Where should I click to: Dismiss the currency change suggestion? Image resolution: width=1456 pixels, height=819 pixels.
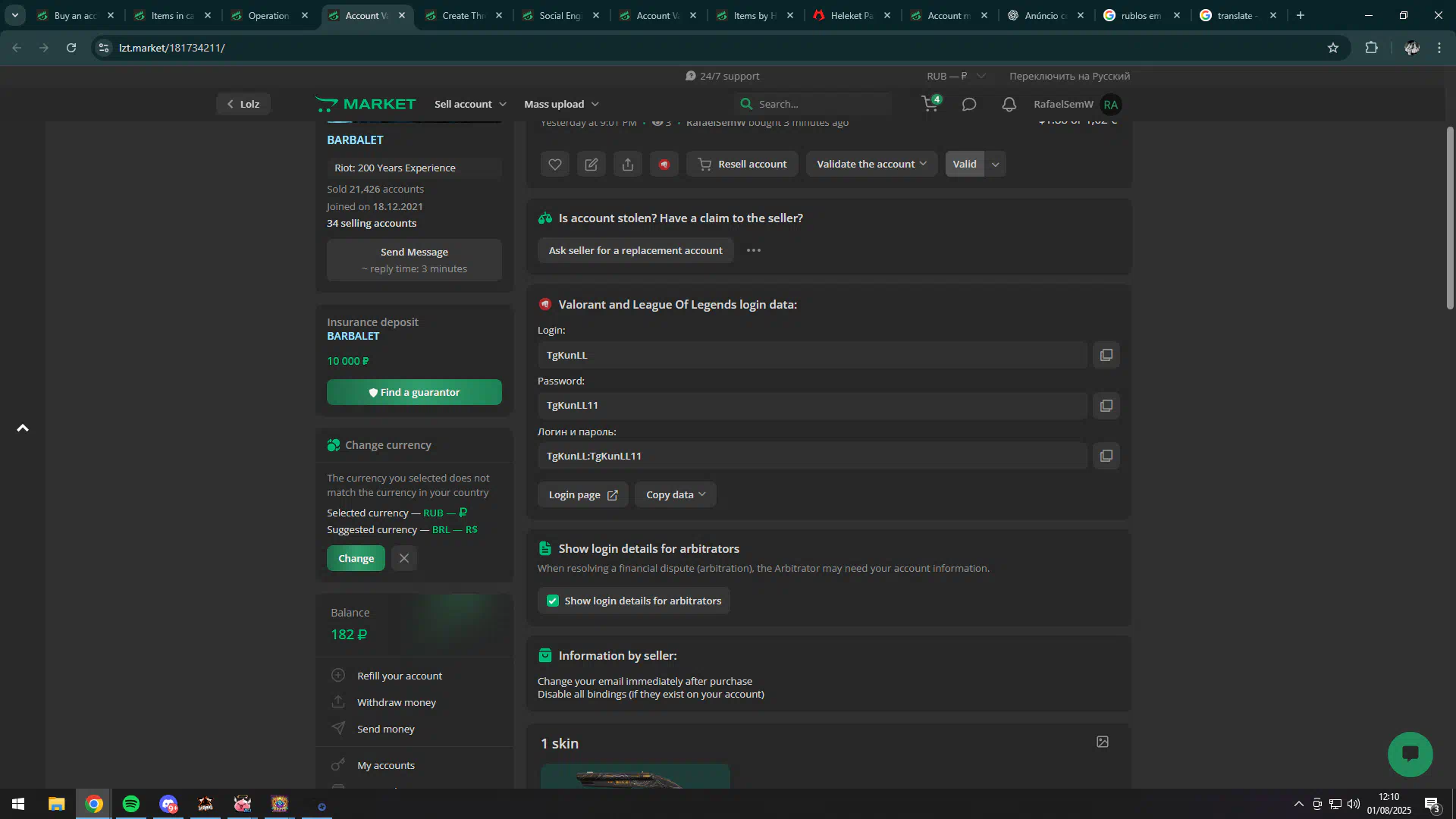pos(404,558)
